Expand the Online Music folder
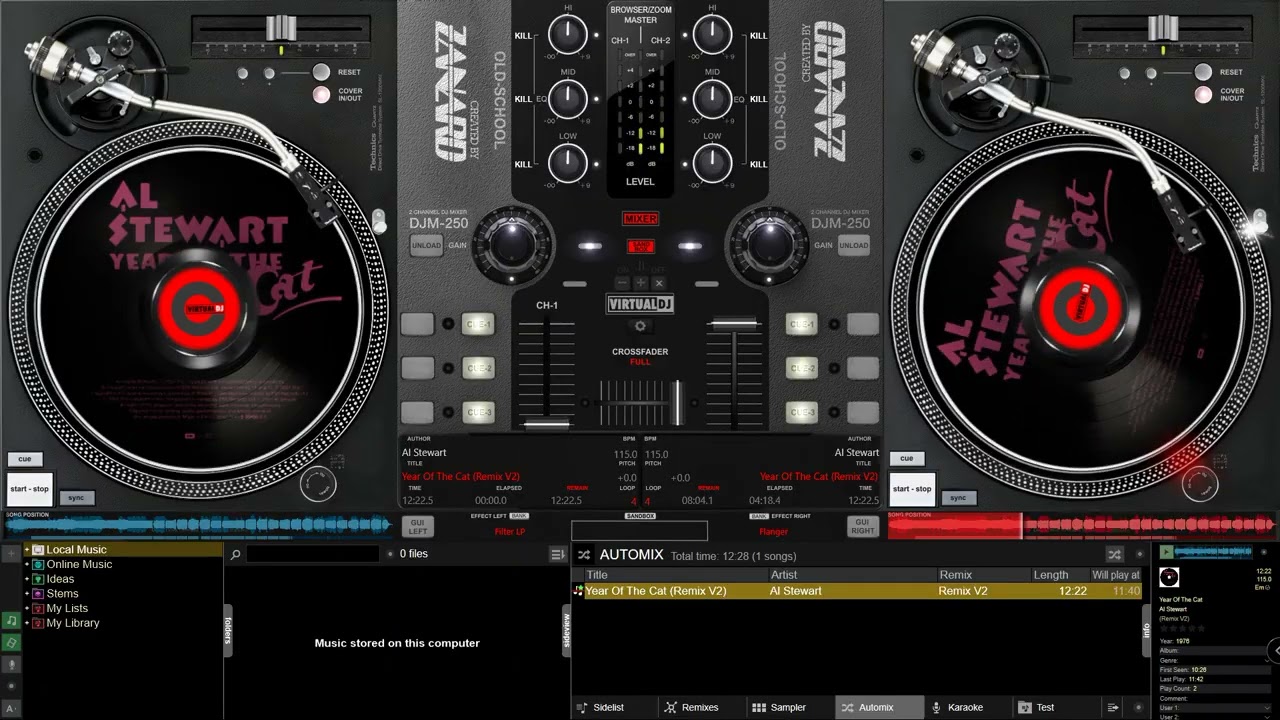The image size is (1280, 720). (27, 564)
